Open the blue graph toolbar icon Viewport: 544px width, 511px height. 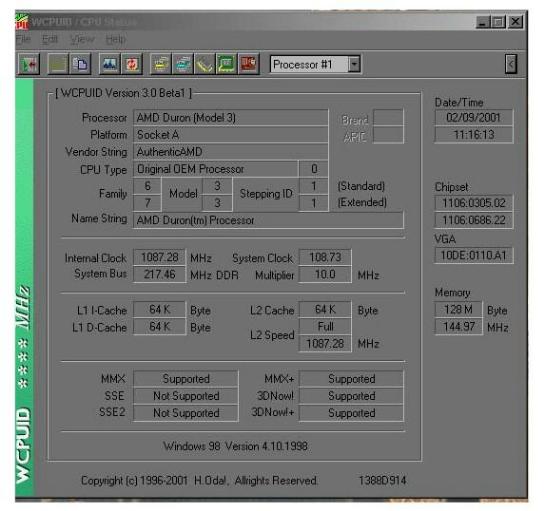(x=110, y=64)
